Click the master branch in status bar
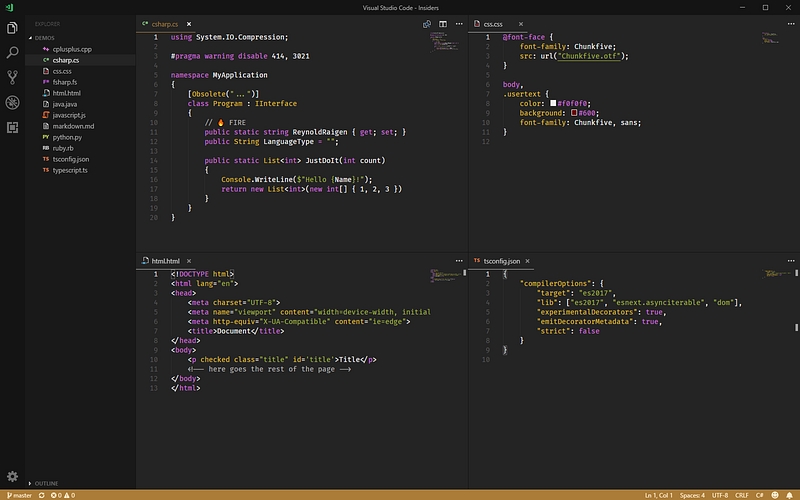Viewport: 800px width, 500px height. click(20, 495)
